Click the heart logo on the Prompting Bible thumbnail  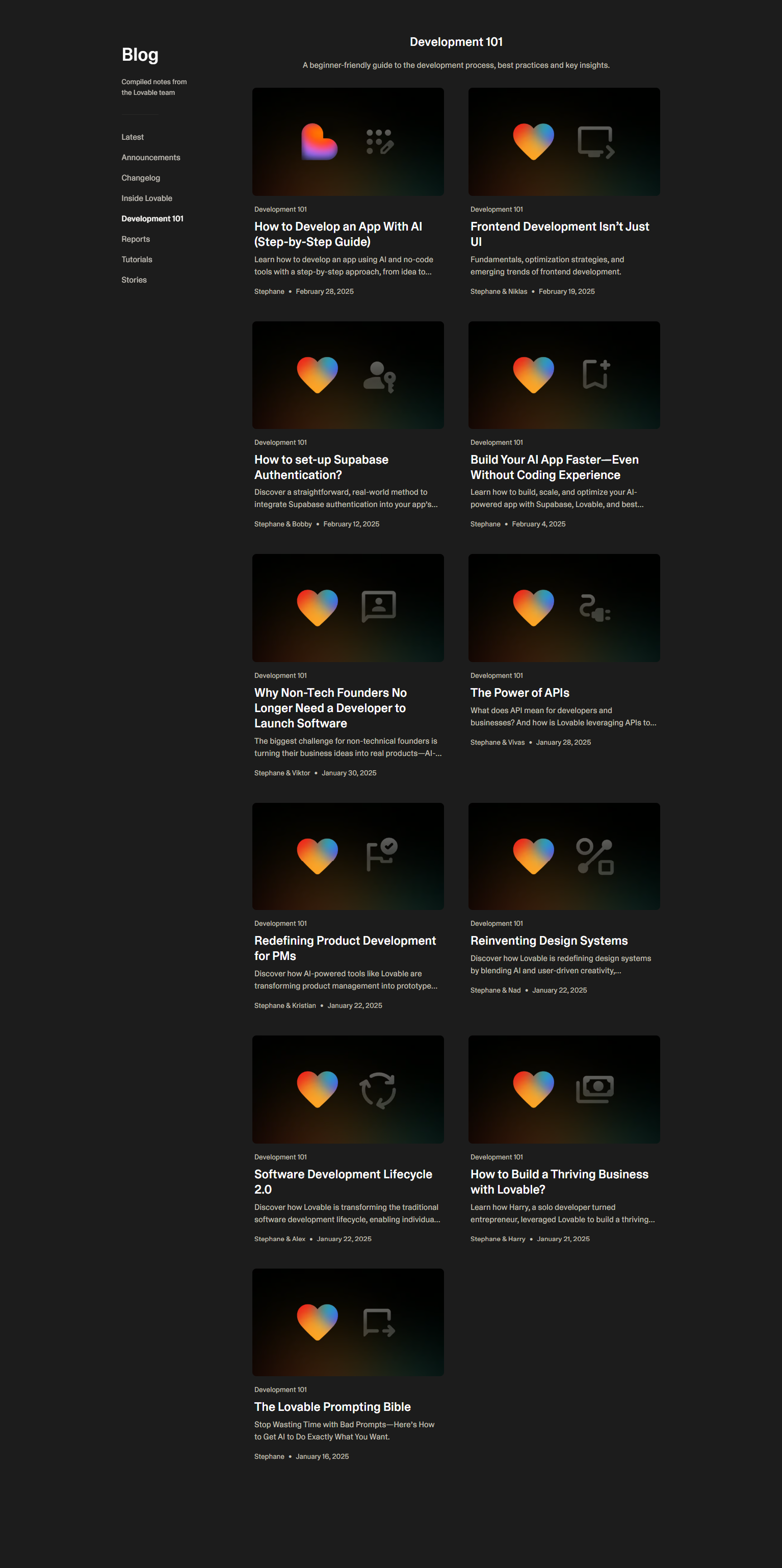pyautogui.click(x=318, y=1322)
